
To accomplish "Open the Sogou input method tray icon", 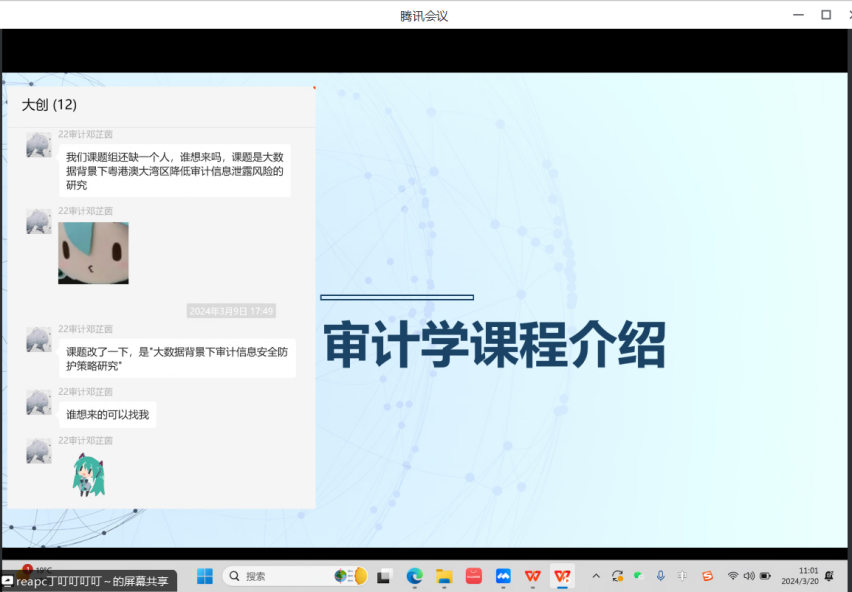I will pos(708,576).
